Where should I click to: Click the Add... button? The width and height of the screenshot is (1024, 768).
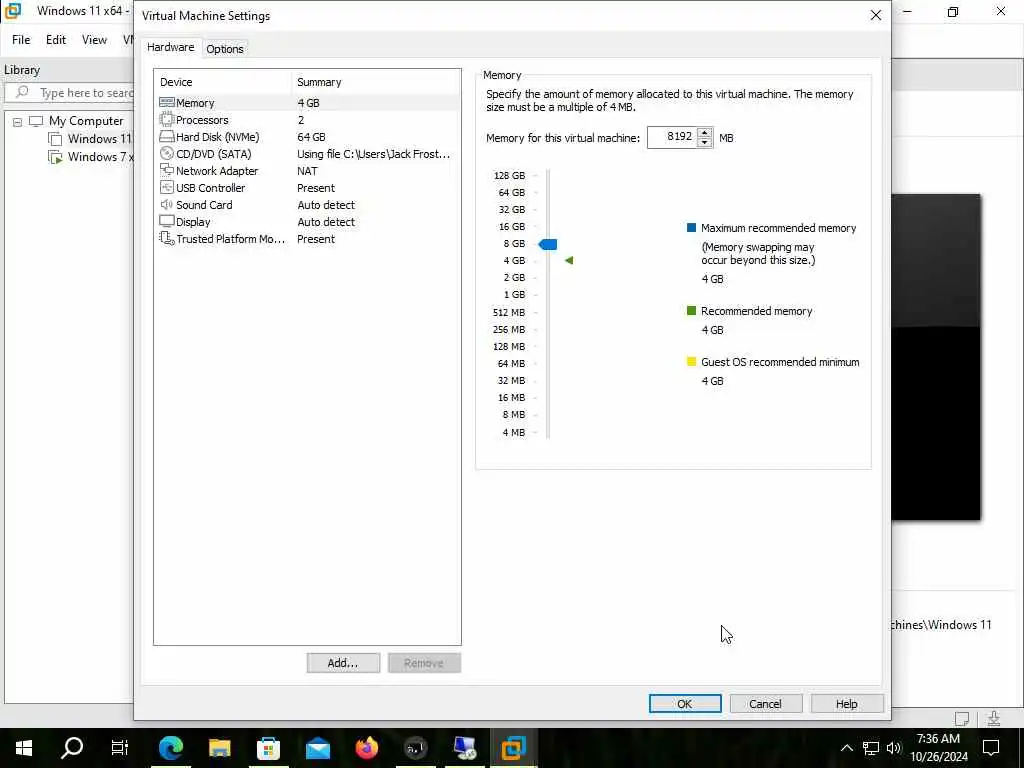(x=343, y=663)
